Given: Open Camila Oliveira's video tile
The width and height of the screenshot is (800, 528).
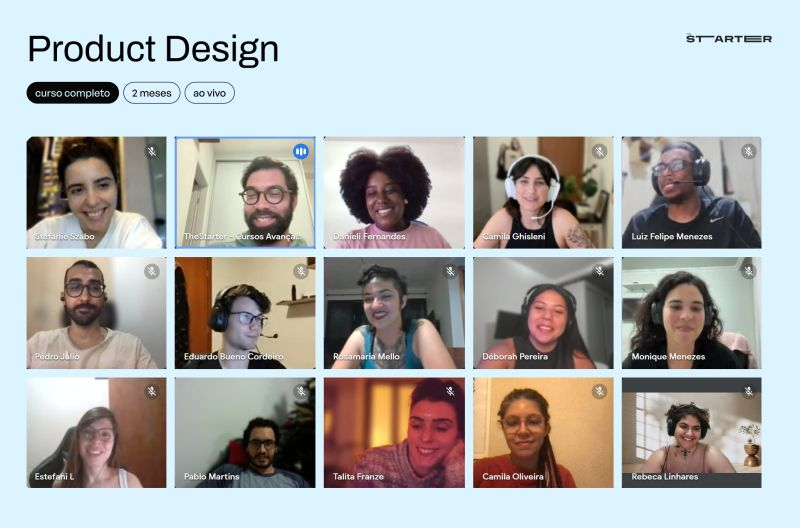Looking at the screenshot, I should 543,433.
